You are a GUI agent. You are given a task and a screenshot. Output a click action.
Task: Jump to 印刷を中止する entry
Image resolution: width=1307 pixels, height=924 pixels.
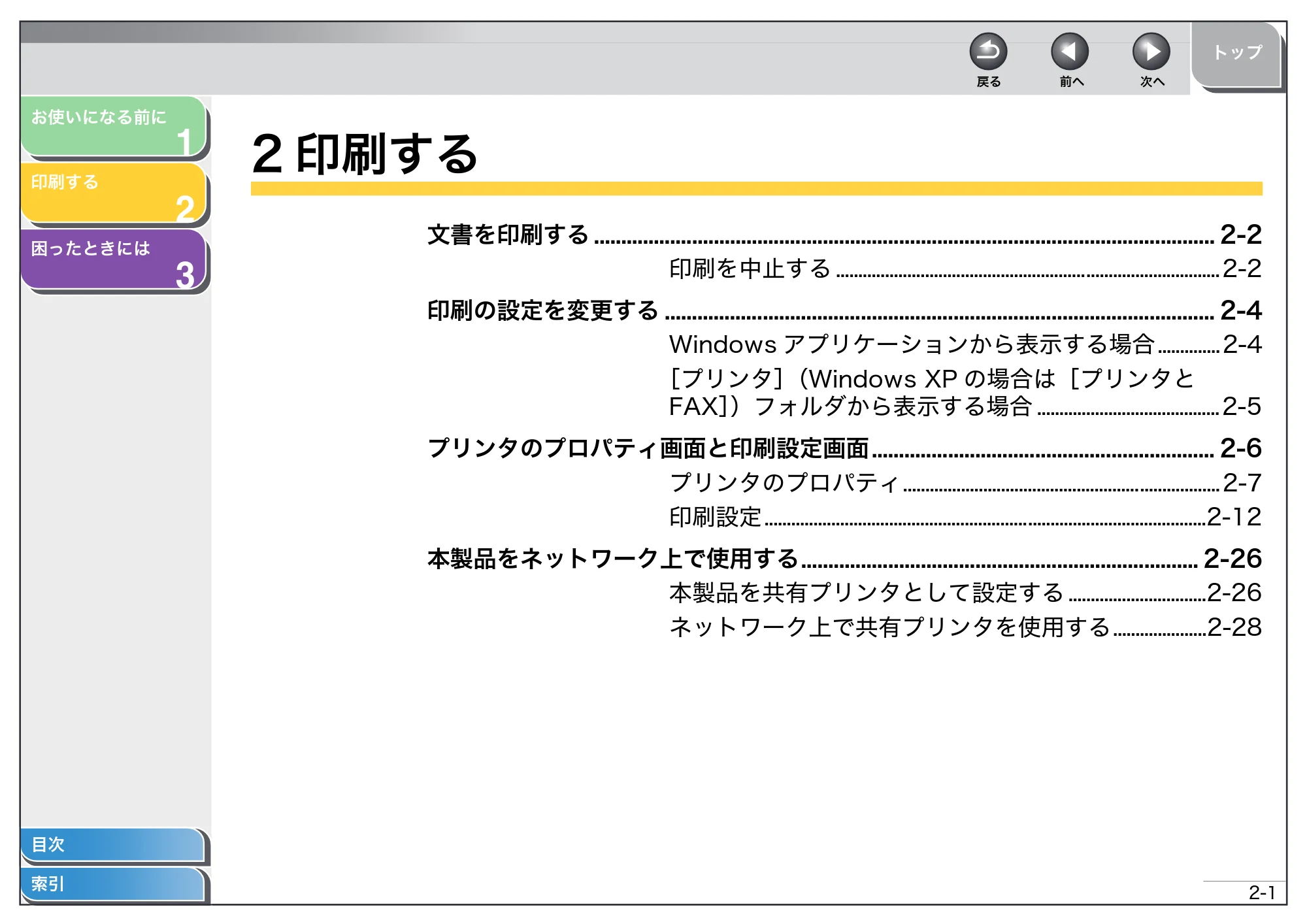(x=965, y=269)
